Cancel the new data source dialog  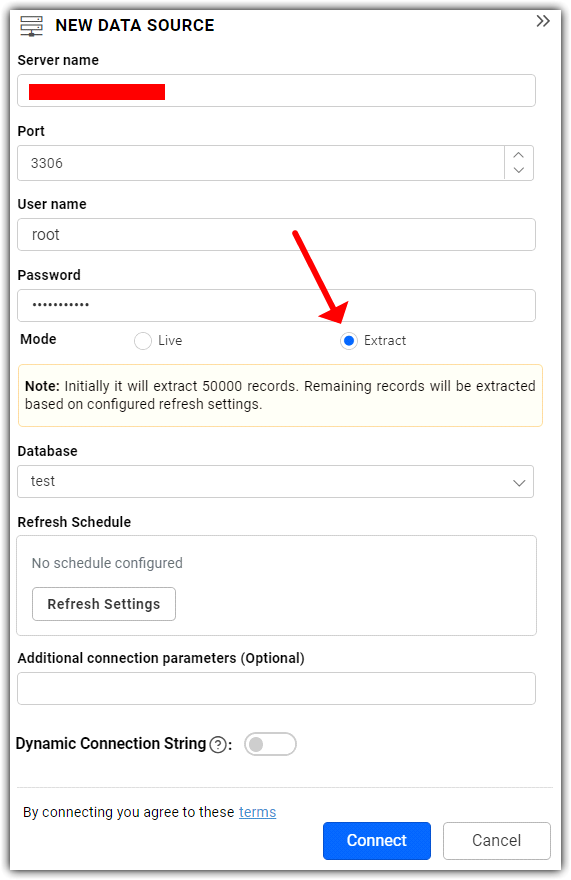click(x=496, y=841)
